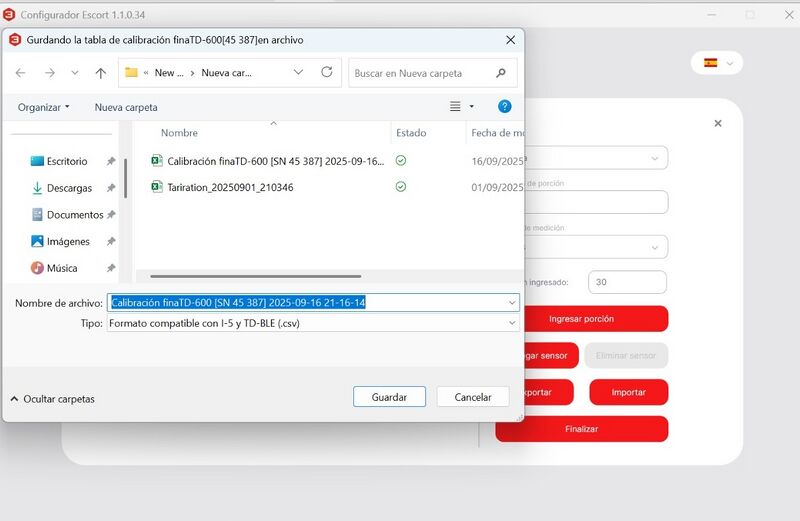Screen dimensions: 800x521
Task: Open the 'Tipo' file format dropdown
Action: [x=313, y=323]
